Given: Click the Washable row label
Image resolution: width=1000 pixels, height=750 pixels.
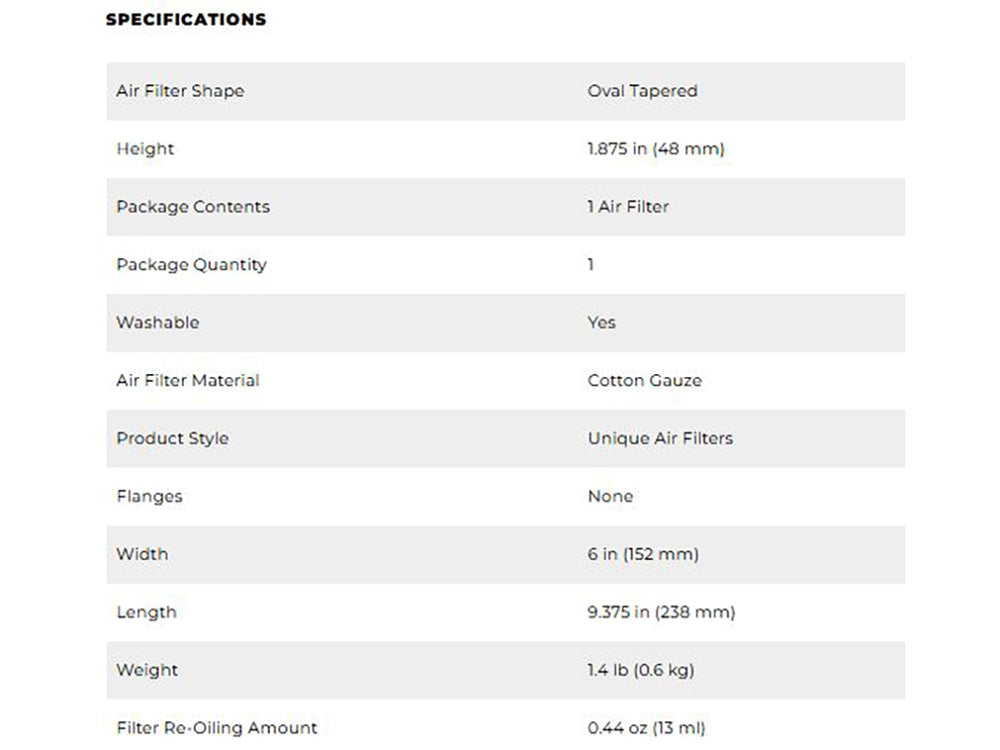Looking at the screenshot, I should (158, 323).
